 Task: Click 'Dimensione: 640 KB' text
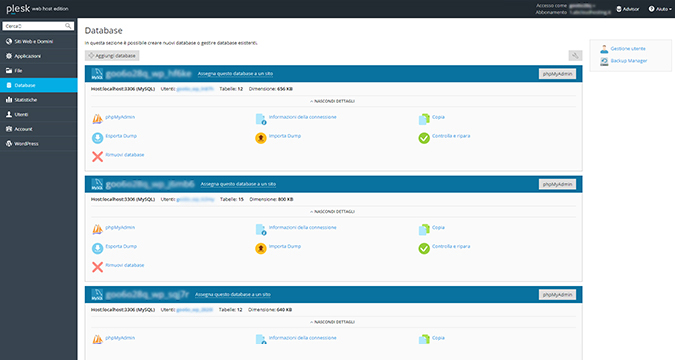270,310
